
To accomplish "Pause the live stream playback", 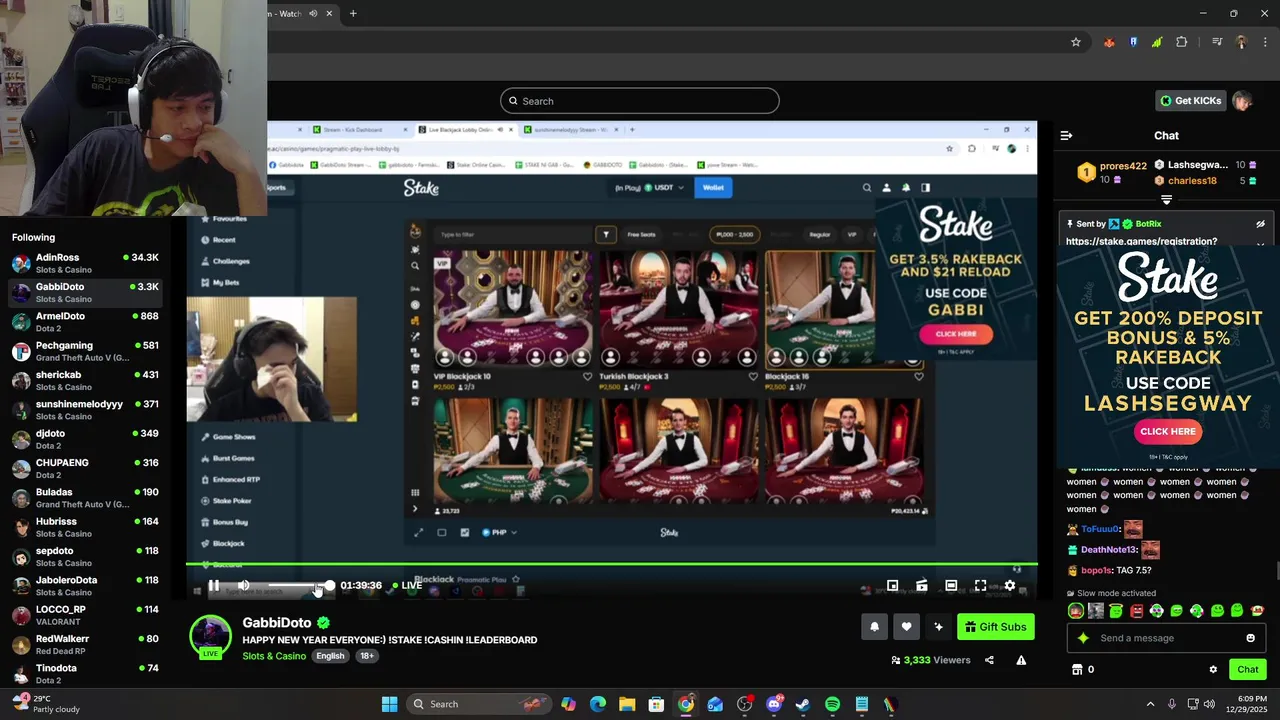I will (x=213, y=585).
